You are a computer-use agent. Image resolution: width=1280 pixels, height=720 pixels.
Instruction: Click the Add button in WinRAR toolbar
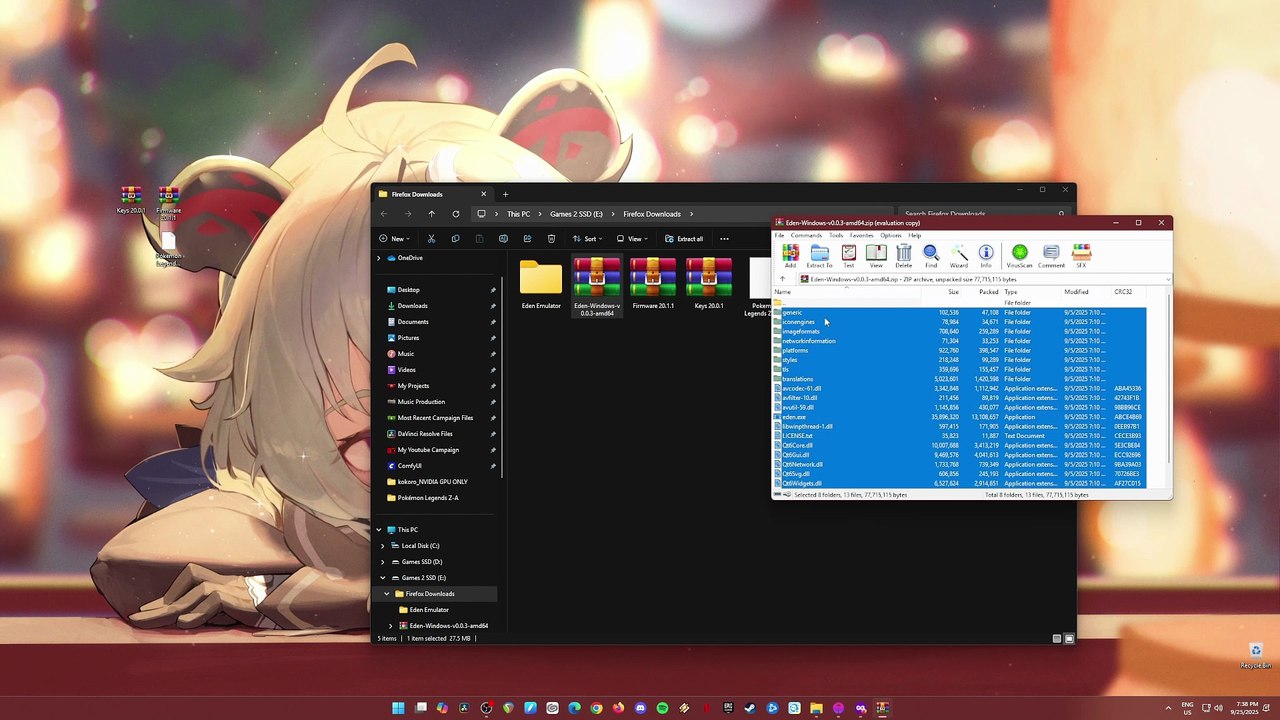coord(790,256)
